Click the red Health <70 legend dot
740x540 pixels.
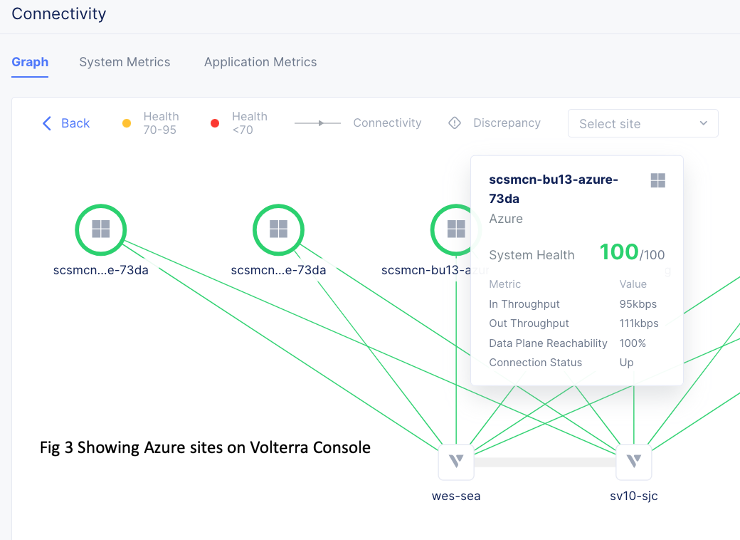[215, 124]
